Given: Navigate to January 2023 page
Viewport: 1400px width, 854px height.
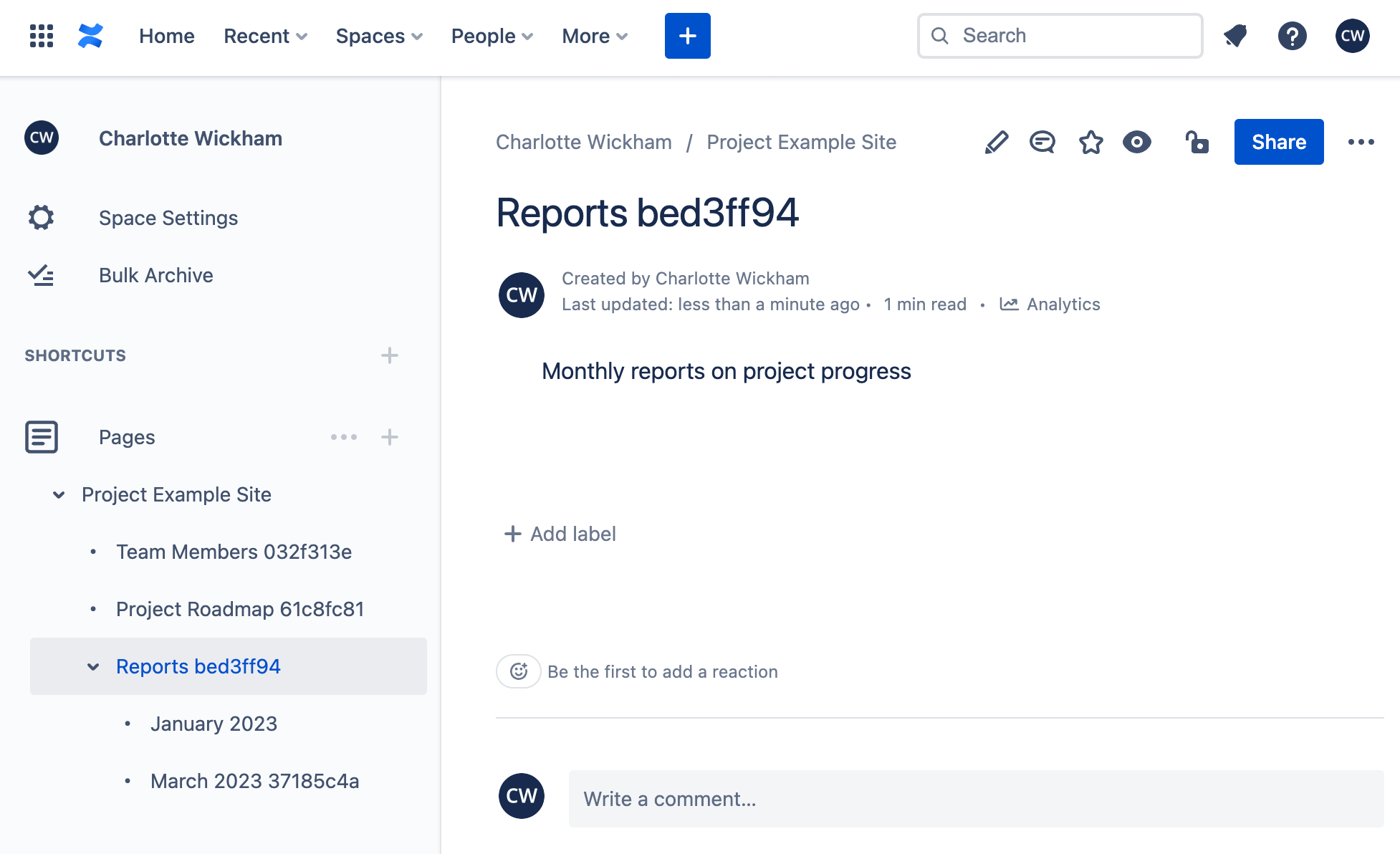Looking at the screenshot, I should click(214, 723).
